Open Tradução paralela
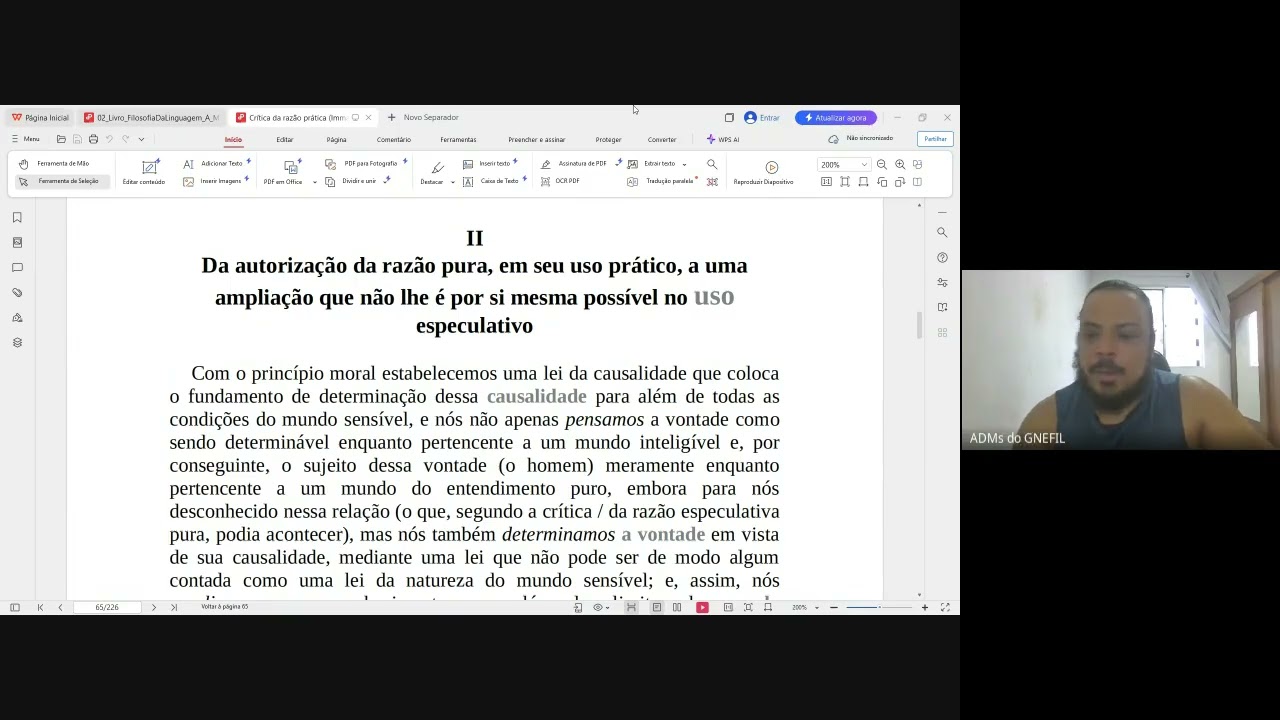 coord(661,181)
